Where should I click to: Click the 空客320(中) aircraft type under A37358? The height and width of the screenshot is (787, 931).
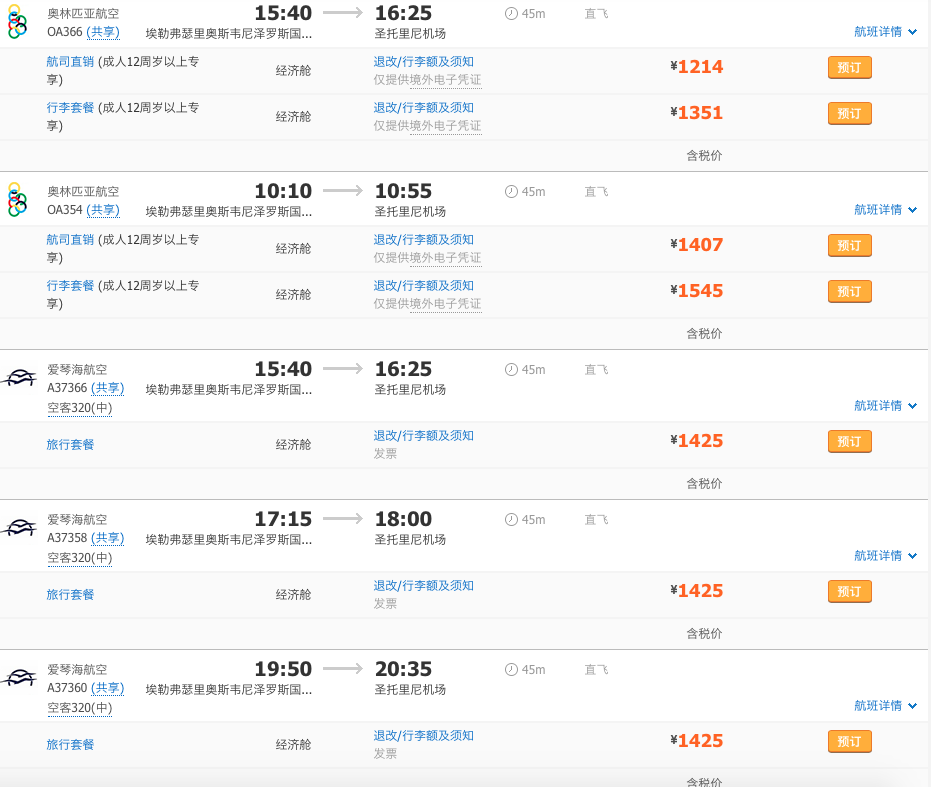[80, 557]
